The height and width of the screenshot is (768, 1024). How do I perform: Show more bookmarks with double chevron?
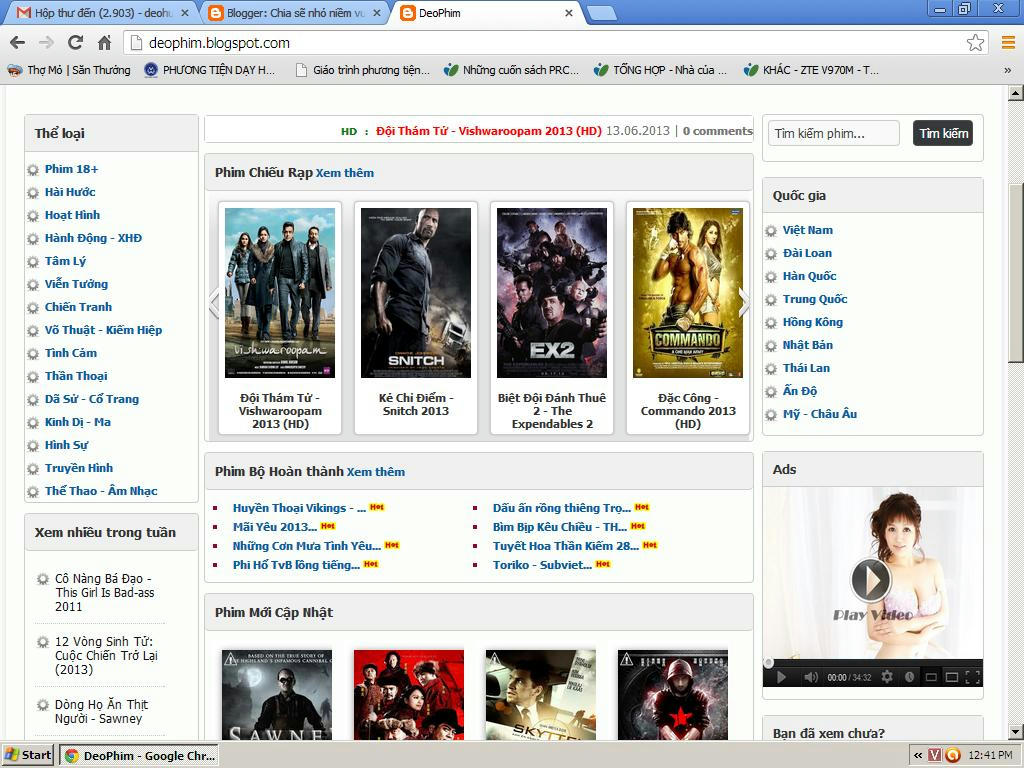click(1008, 70)
